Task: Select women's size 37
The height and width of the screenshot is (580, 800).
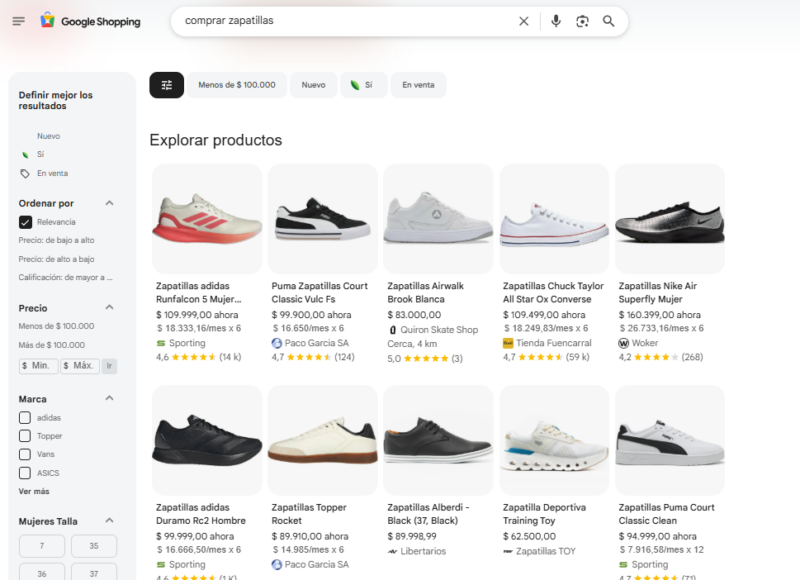Action: [x=94, y=573]
